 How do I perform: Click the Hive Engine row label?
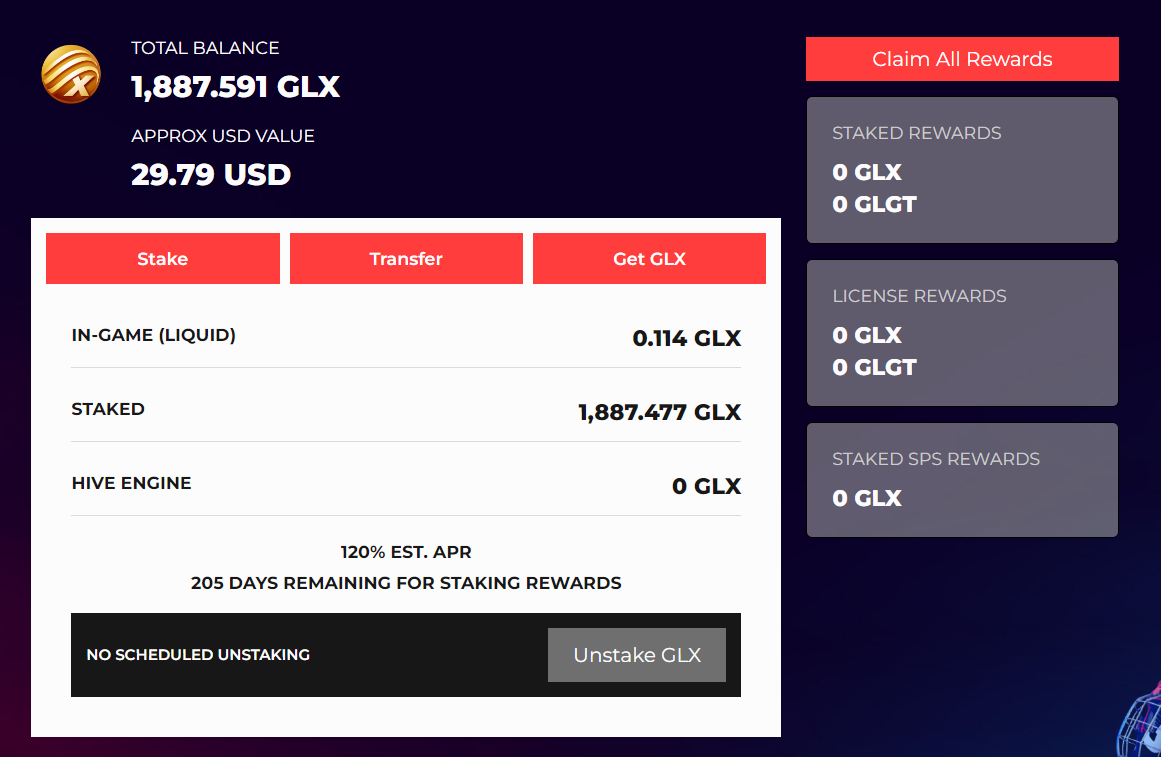click(131, 483)
